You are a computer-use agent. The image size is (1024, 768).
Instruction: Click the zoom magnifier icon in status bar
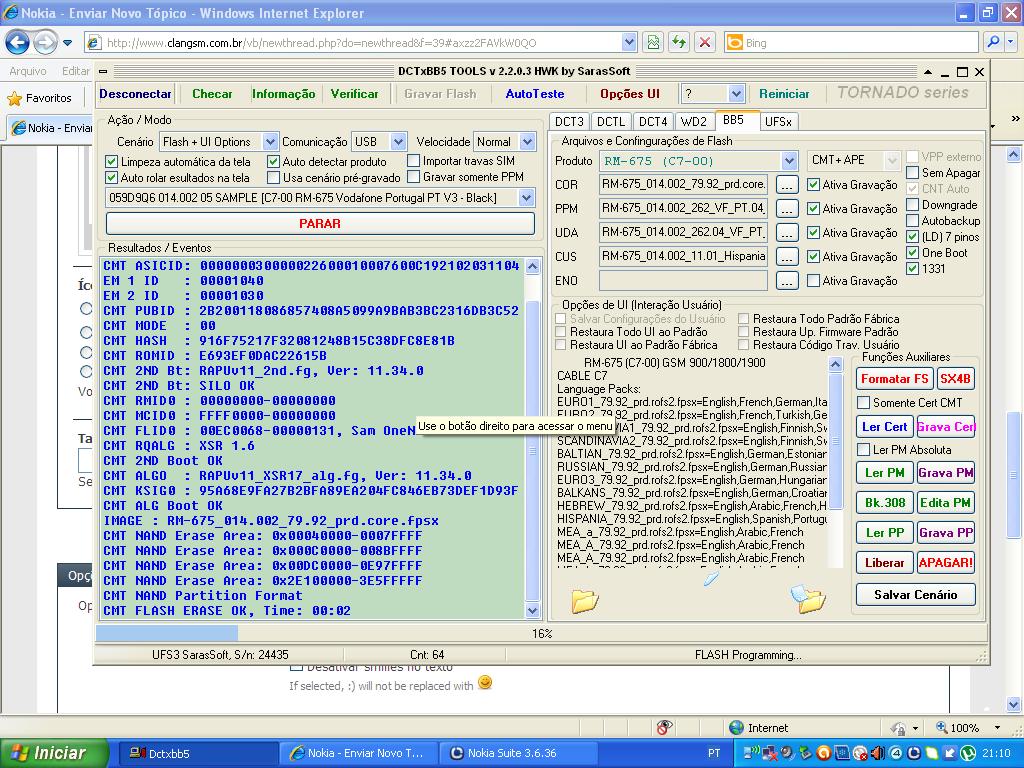(942, 728)
